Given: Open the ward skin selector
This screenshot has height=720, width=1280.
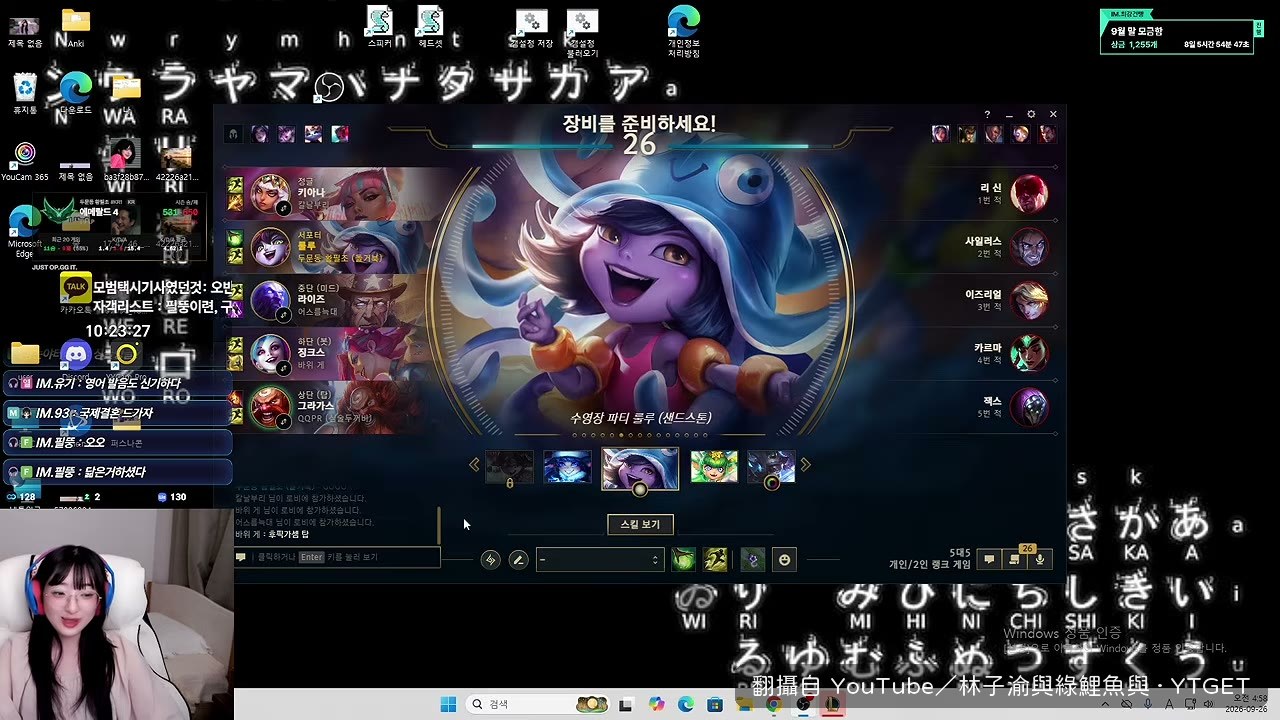Looking at the screenshot, I should point(752,560).
